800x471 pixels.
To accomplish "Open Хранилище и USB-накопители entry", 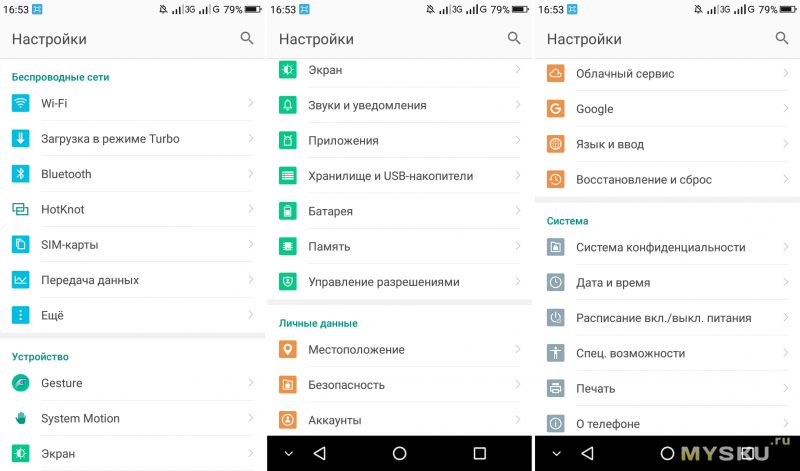I will 399,176.
